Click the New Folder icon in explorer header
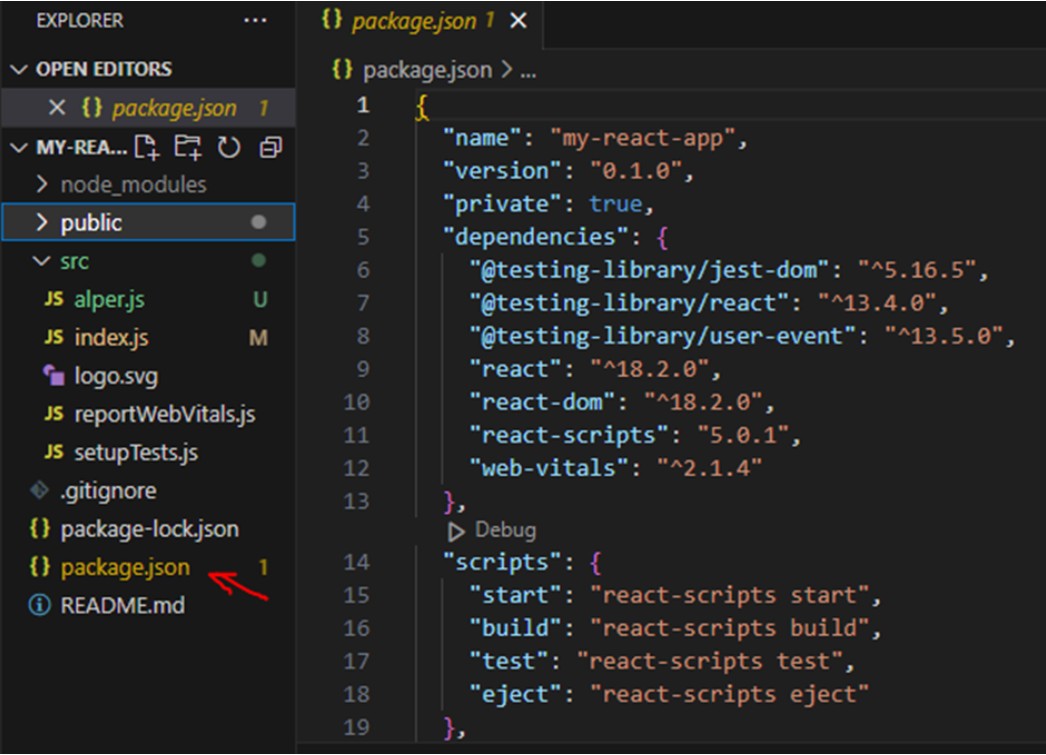 (187, 148)
